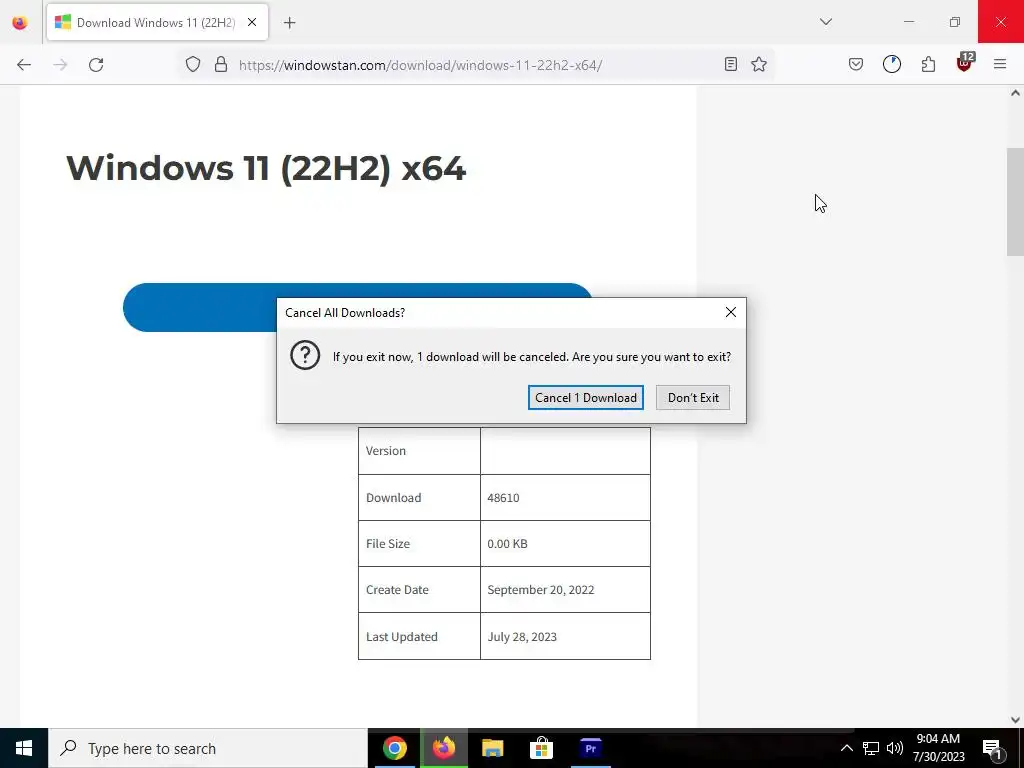The width and height of the screenshot is (1024, 768).
Task: Reload the current page
Action: pos(96,65)
